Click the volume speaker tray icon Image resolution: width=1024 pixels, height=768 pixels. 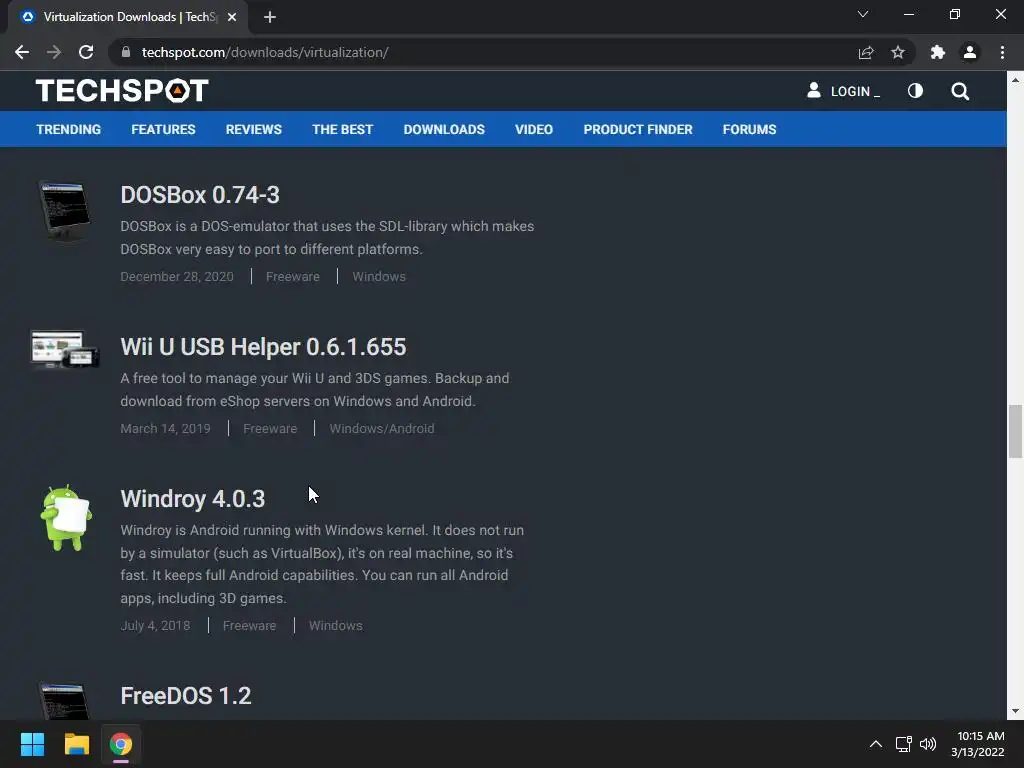click(x=927, y=744)
